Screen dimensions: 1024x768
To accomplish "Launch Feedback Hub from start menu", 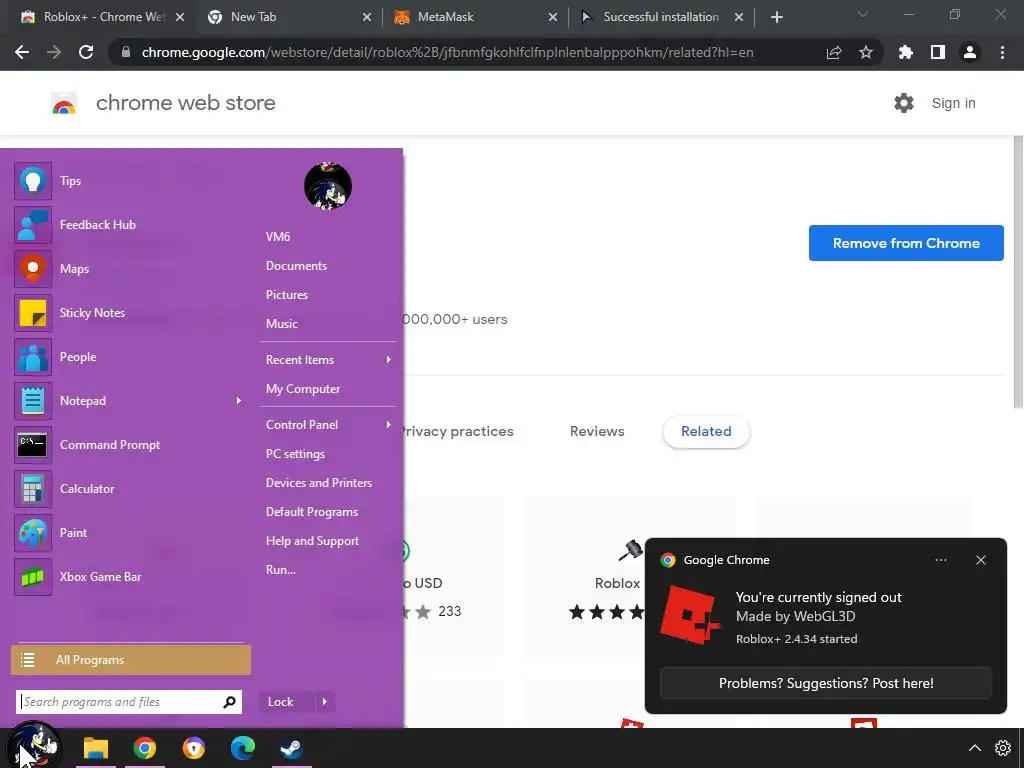I will point(33,225).
